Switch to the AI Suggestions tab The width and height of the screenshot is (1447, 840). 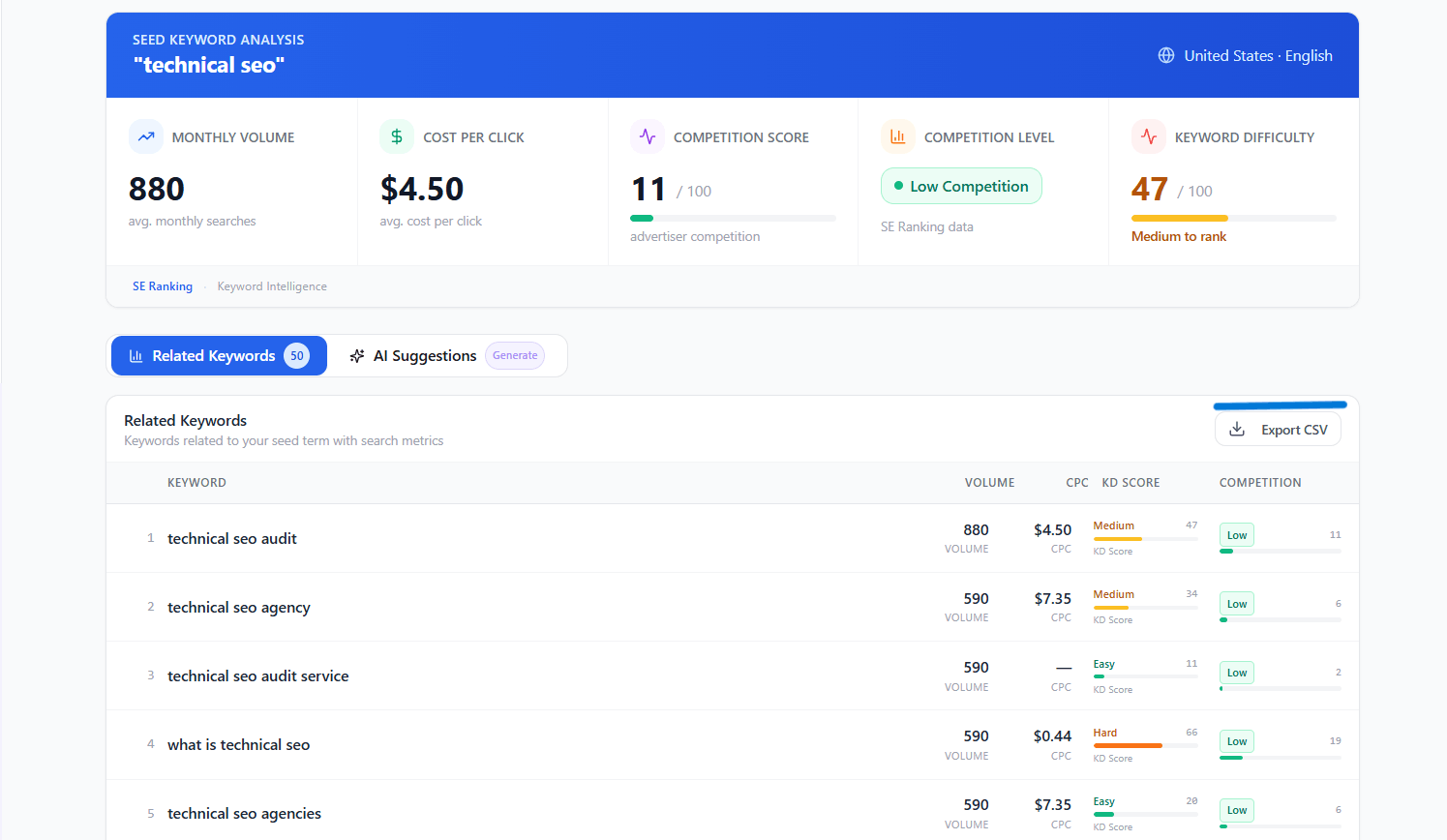point(424,355)
